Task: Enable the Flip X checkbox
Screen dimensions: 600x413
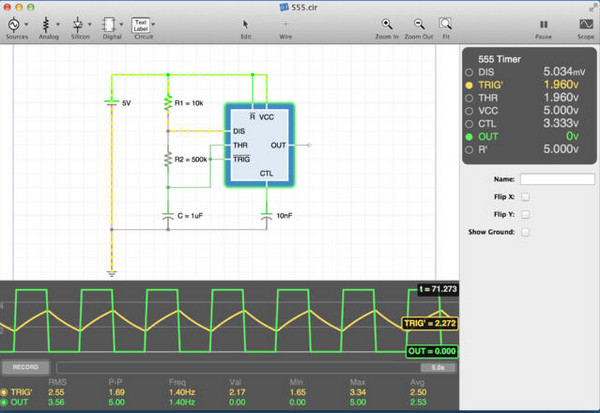Action: coord(526,197)
